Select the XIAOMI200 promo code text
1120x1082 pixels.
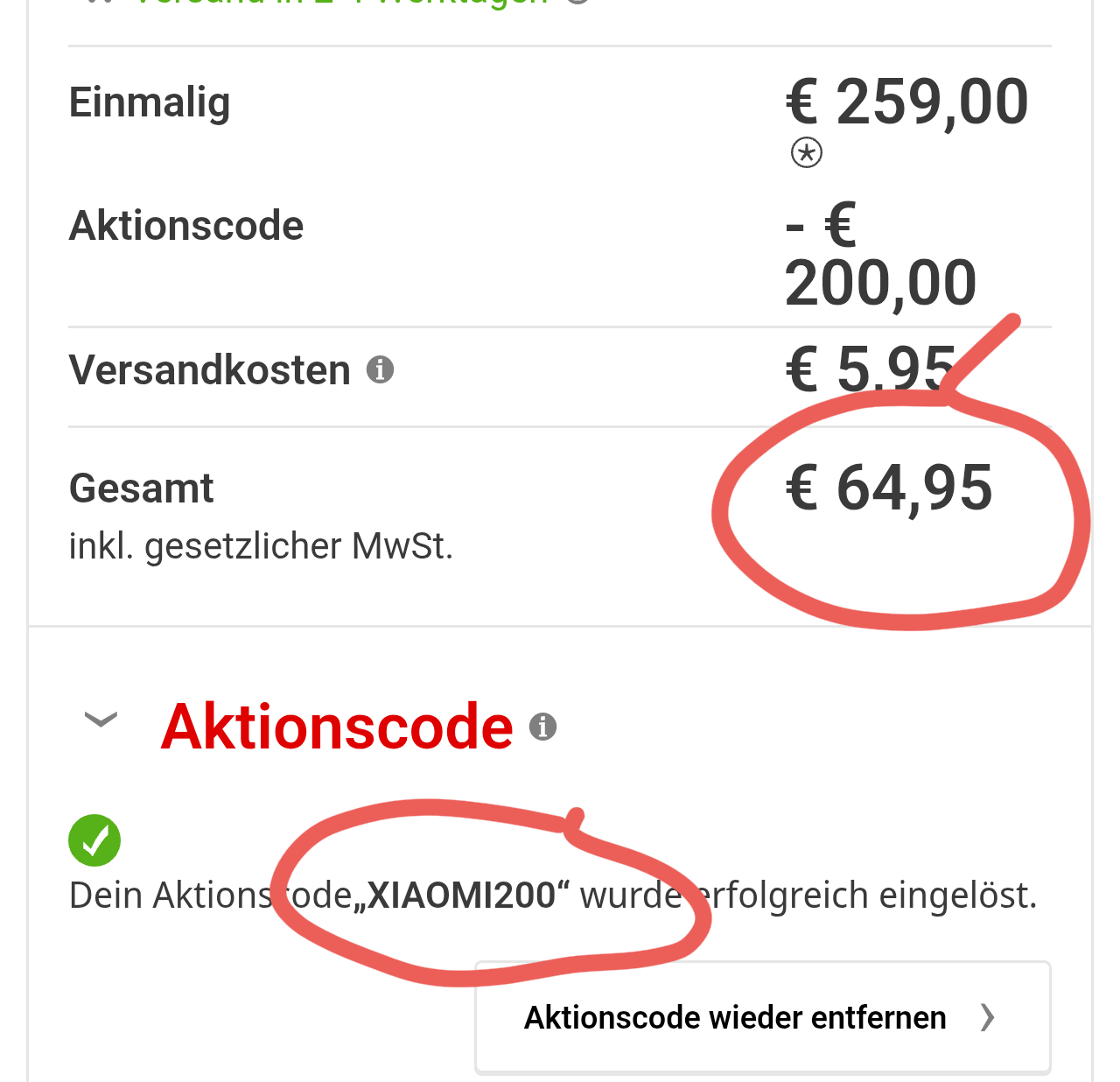click(x=461, y=896)
